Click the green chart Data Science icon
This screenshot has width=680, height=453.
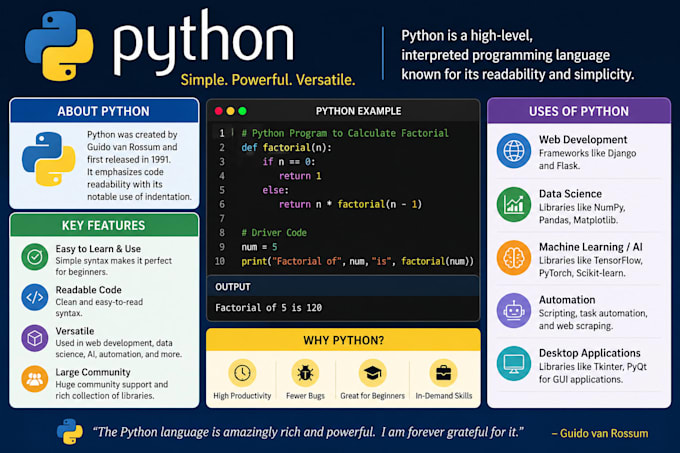[514, 205]
